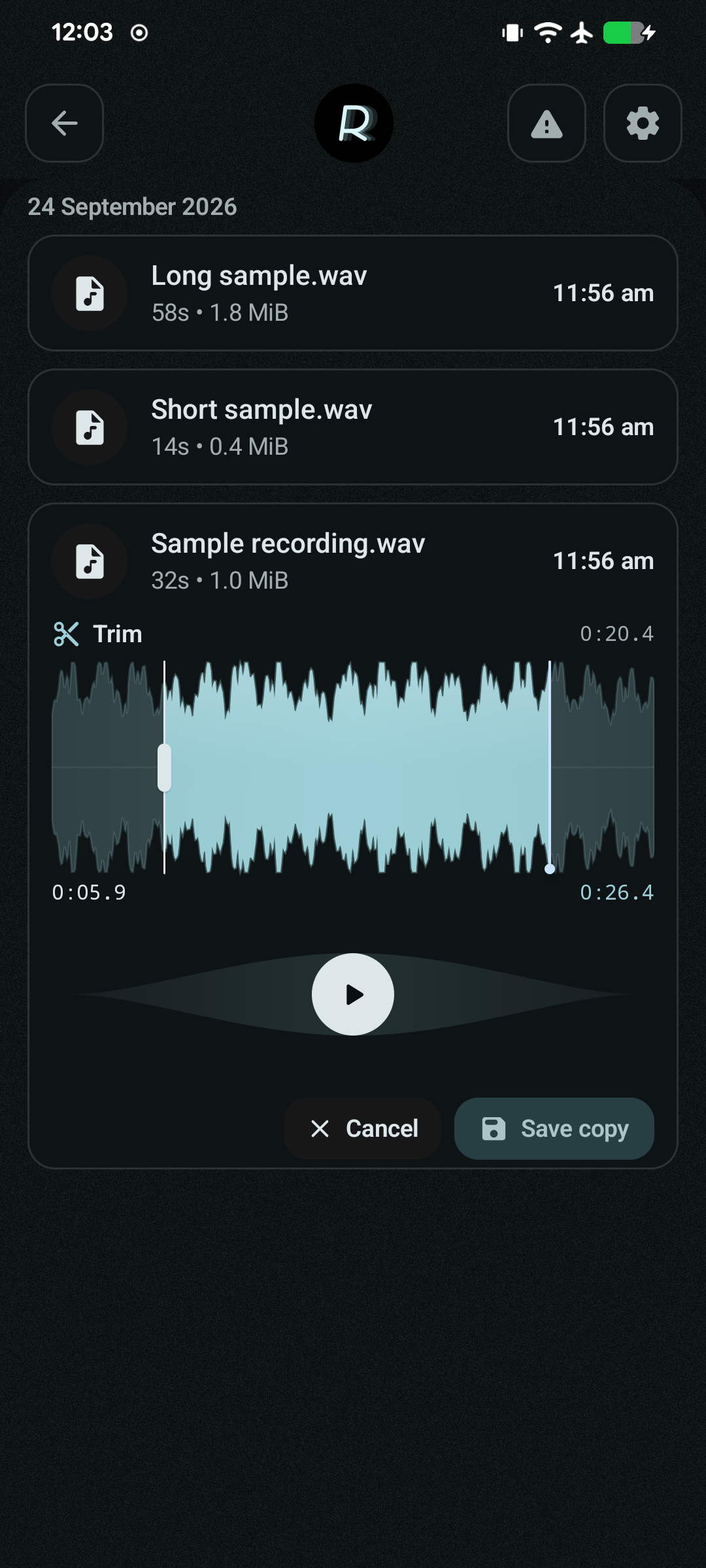This screenshot has width=706, height=1568.
Task: Click trim start time 0:05.9
Action: click(x=89, y=892)
